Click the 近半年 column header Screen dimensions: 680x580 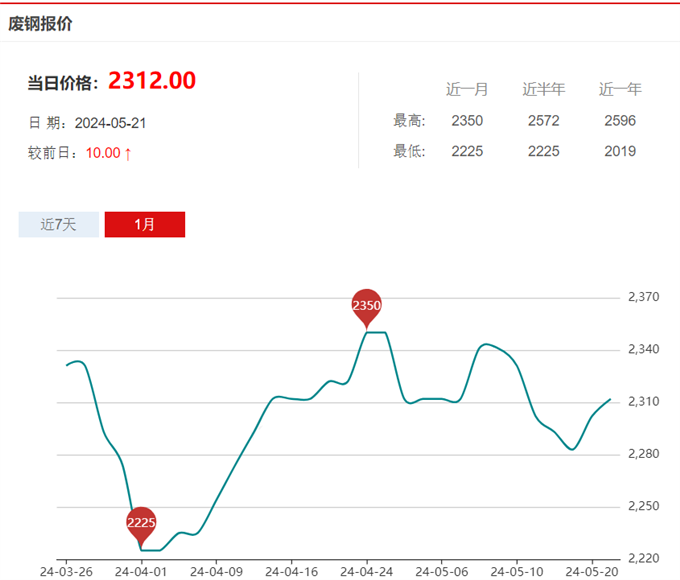click(544, 89)
